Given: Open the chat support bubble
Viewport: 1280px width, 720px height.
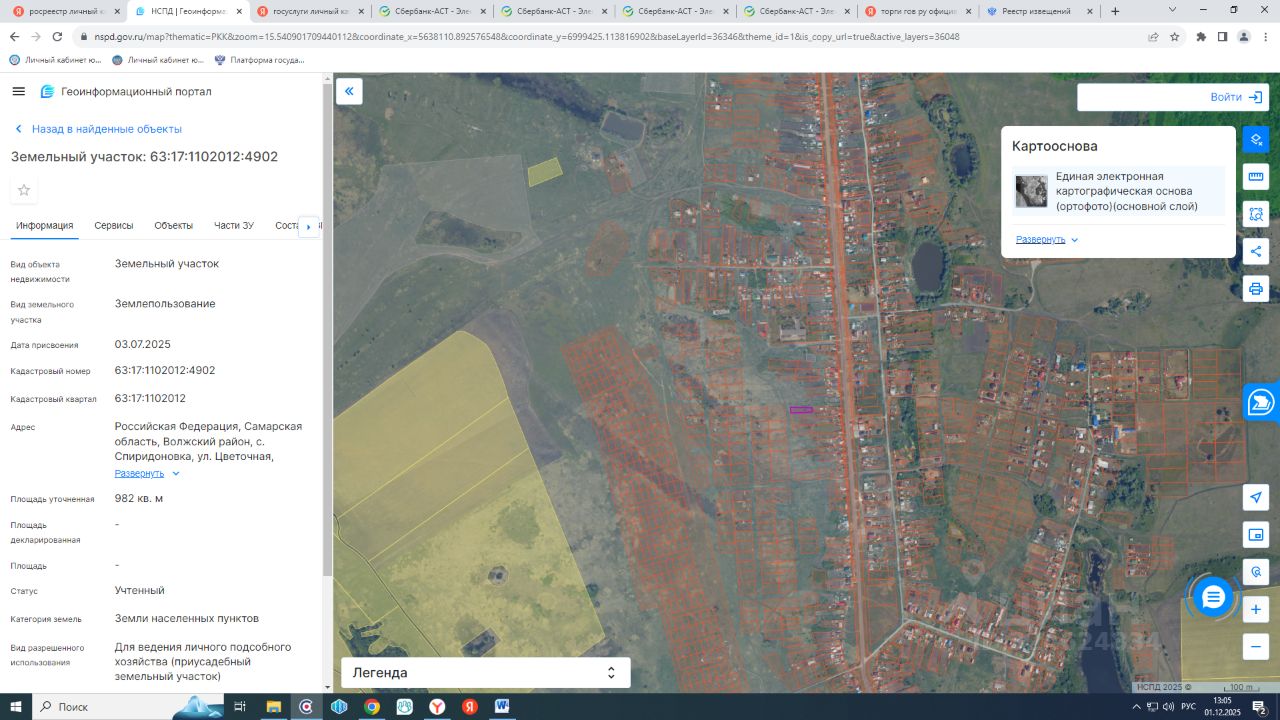Looking at the screenshot, I should point(1213,598).
